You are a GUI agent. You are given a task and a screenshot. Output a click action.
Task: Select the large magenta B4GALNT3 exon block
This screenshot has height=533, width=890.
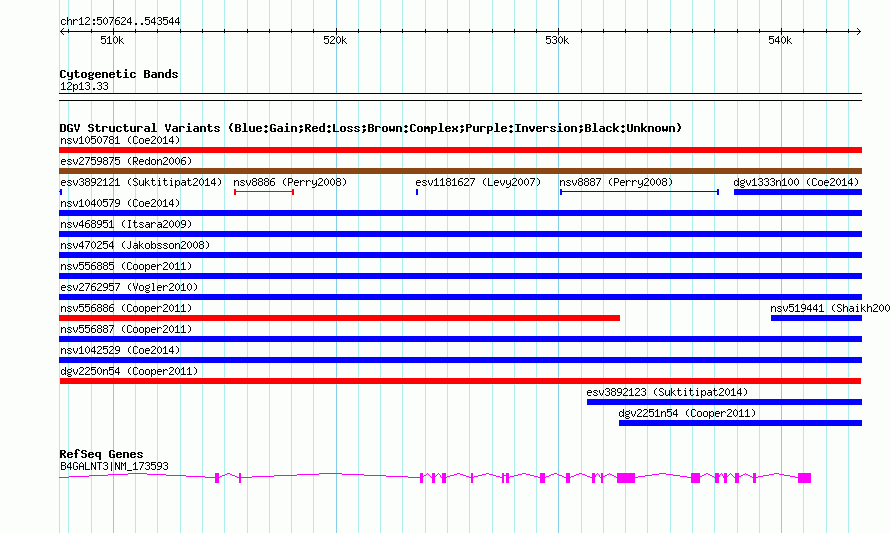pyautogui.click(x=626, y=478)
